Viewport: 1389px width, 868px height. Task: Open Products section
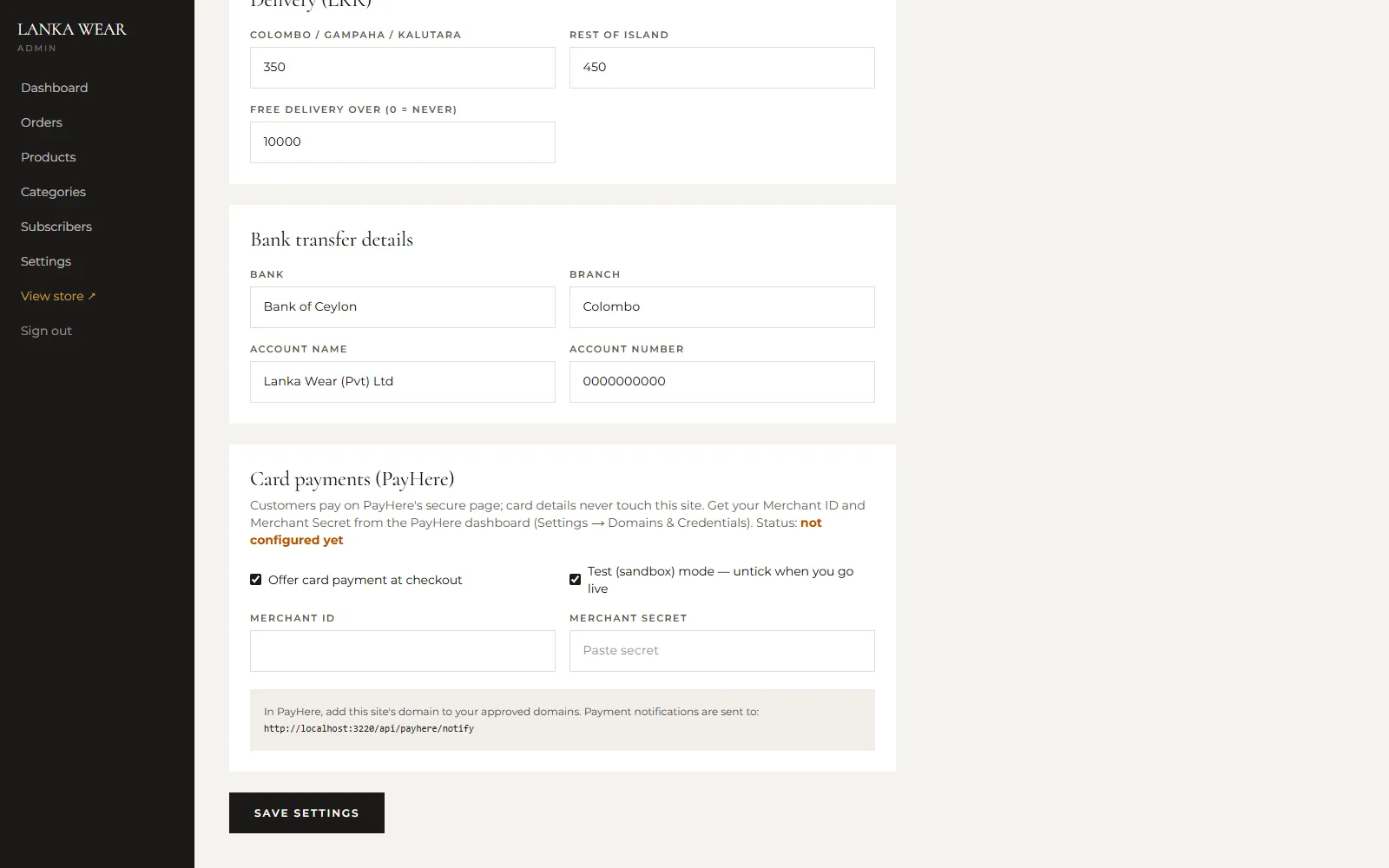click(x=49, y=157)
